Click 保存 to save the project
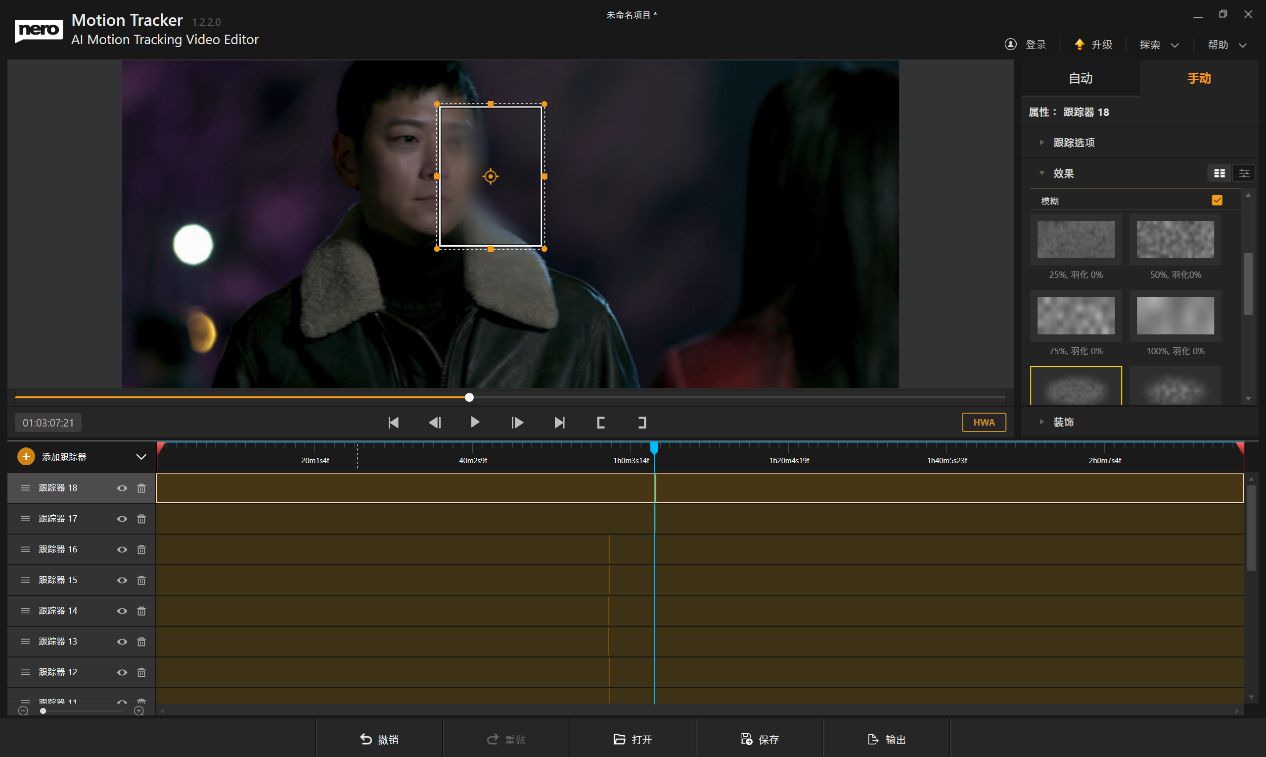This screenshot has width=1266, height=757. tap(760, 740)
